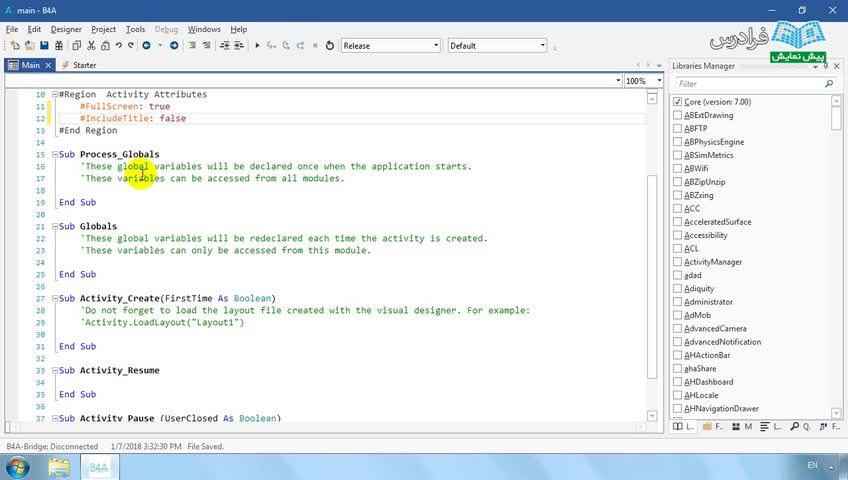The image size is (848, 480).
Task: Open the File menu
Action: (x=12, y=29)
